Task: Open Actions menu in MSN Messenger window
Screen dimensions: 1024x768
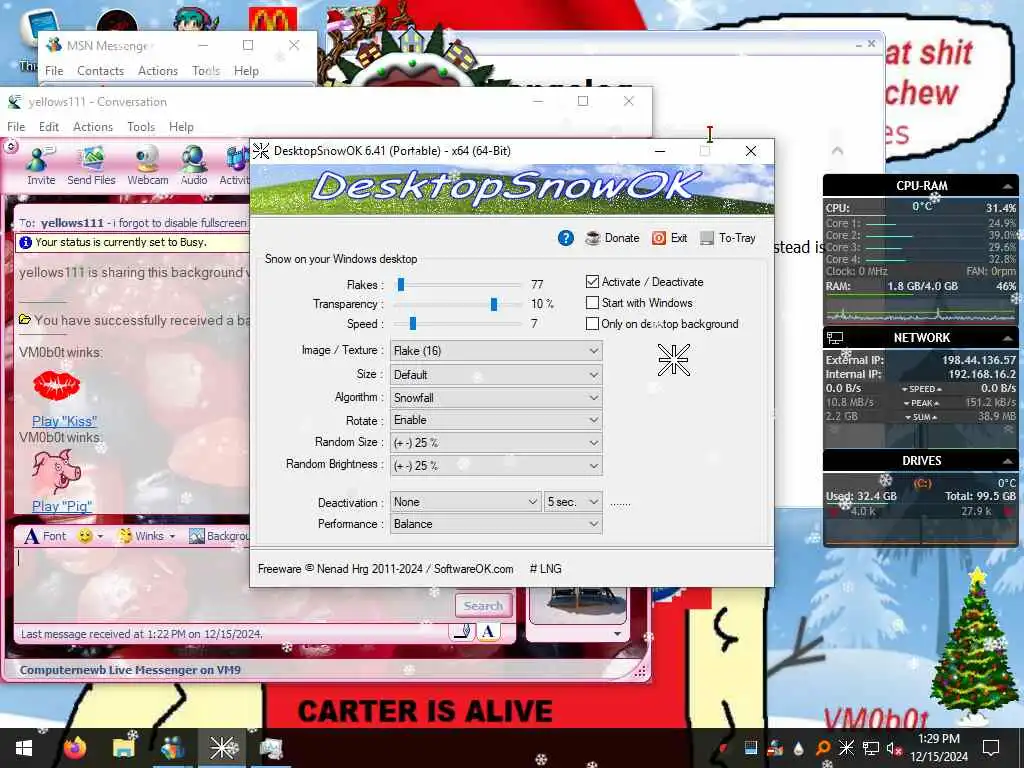Action: [157, 71]
